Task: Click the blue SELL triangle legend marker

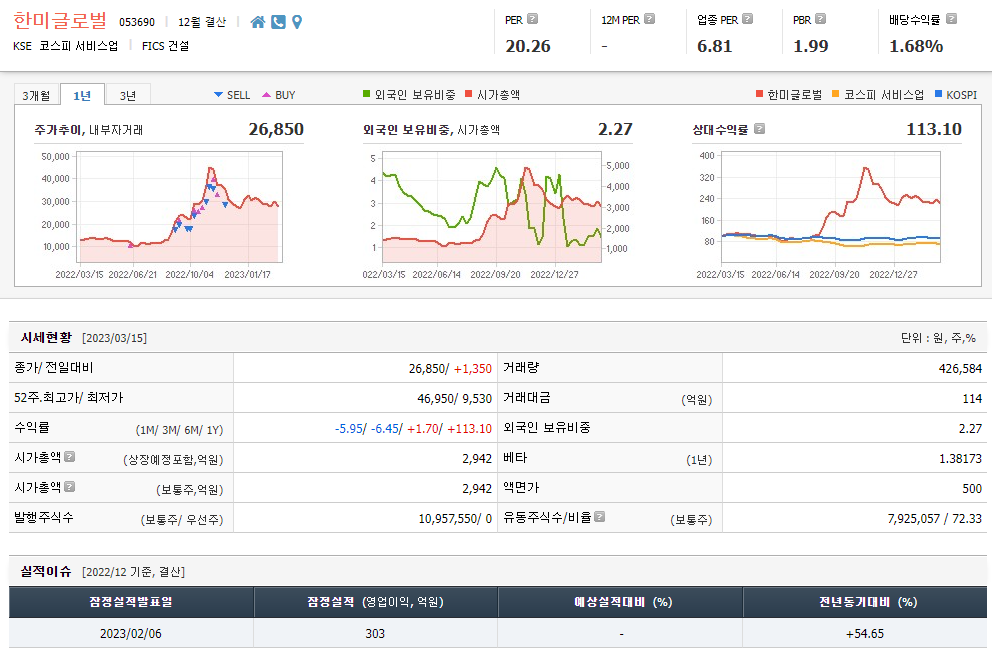Action: click(218, 95)
